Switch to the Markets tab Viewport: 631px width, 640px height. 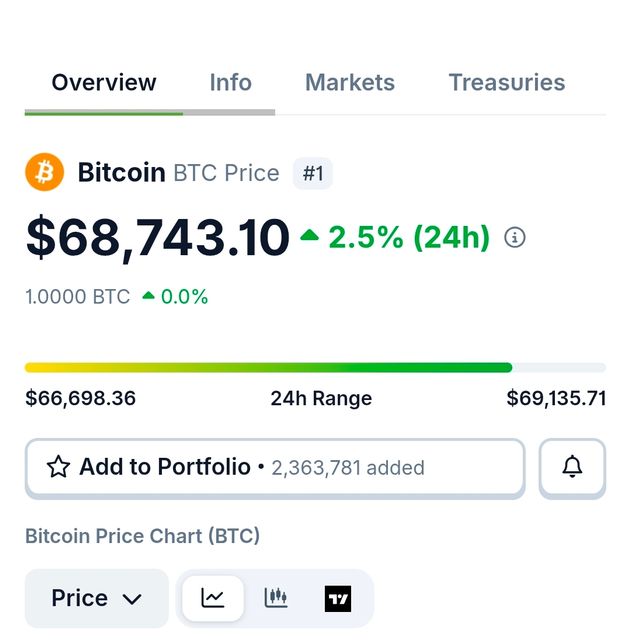(350, 82)
